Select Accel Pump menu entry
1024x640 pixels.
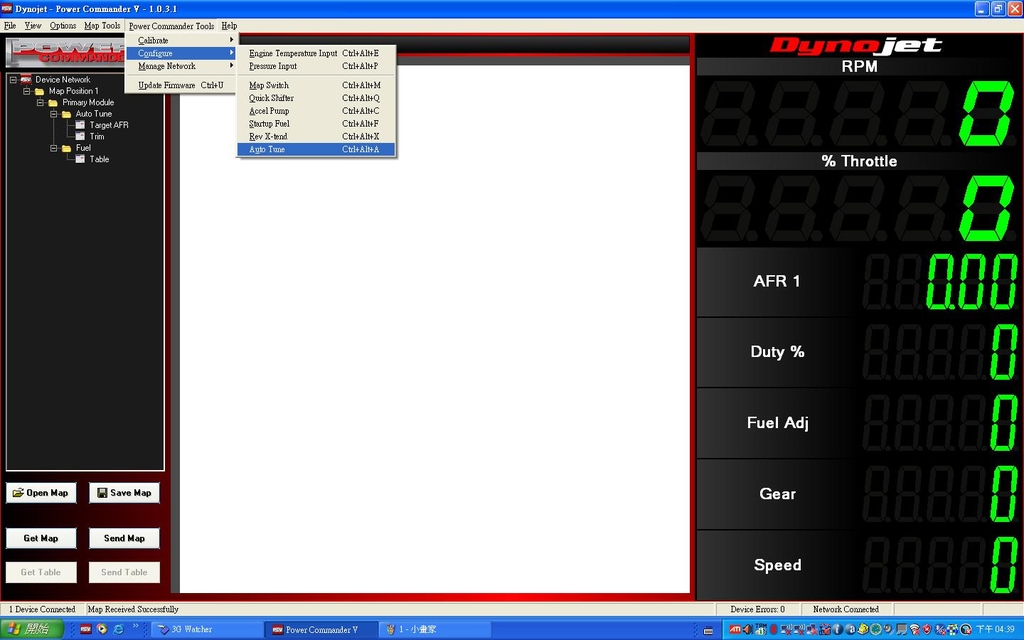pos(316,111)
